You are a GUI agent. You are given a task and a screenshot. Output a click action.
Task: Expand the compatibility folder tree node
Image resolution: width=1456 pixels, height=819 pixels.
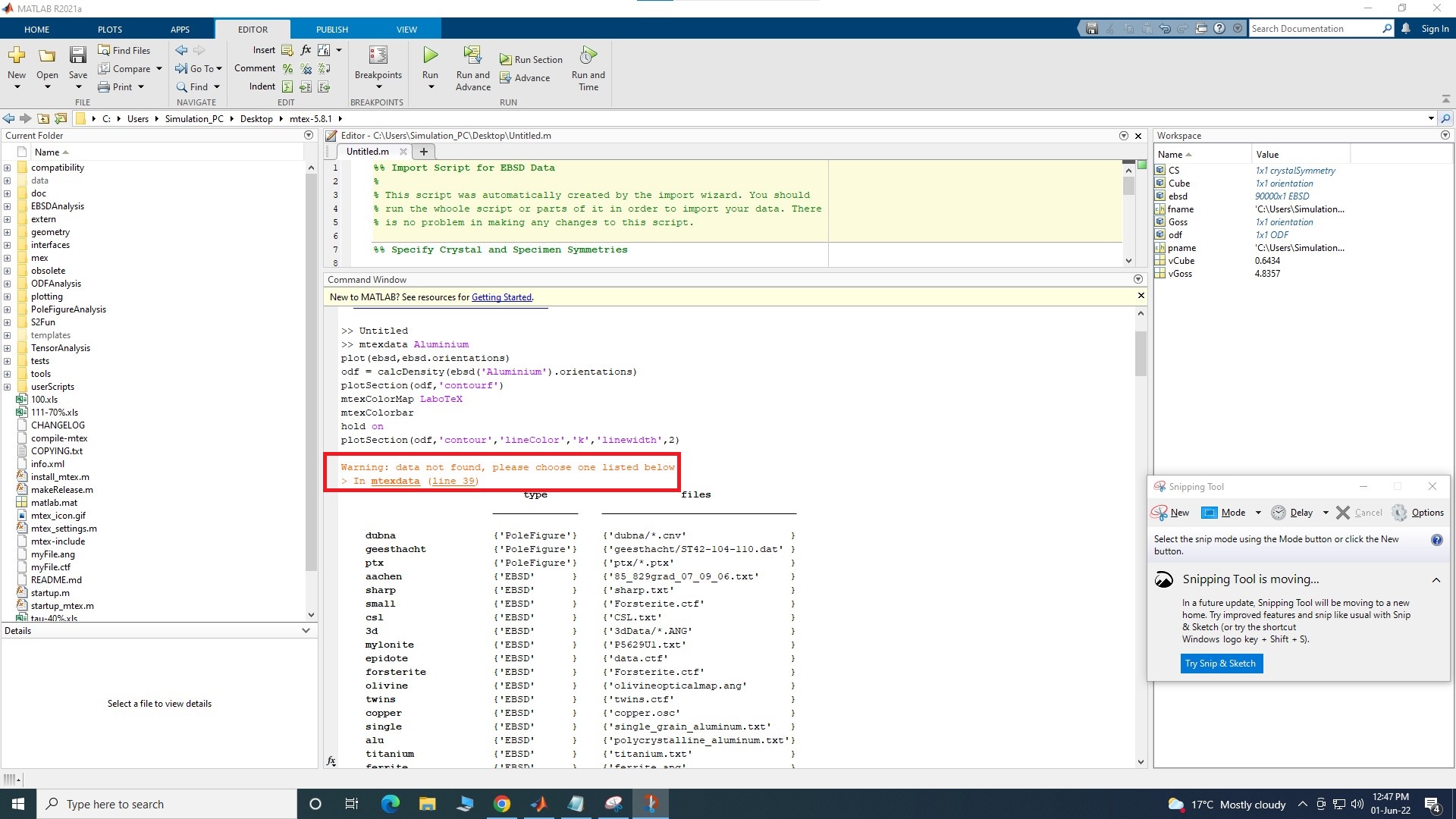click(x=7, y=168)
